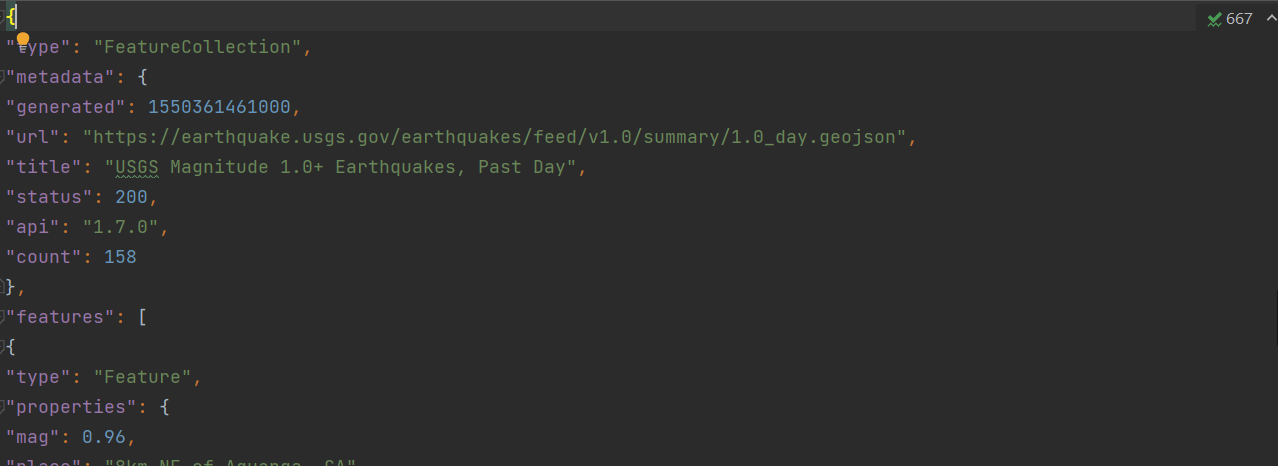Collapse the "features" array fold marker
1278x466 pixels.
3,317
